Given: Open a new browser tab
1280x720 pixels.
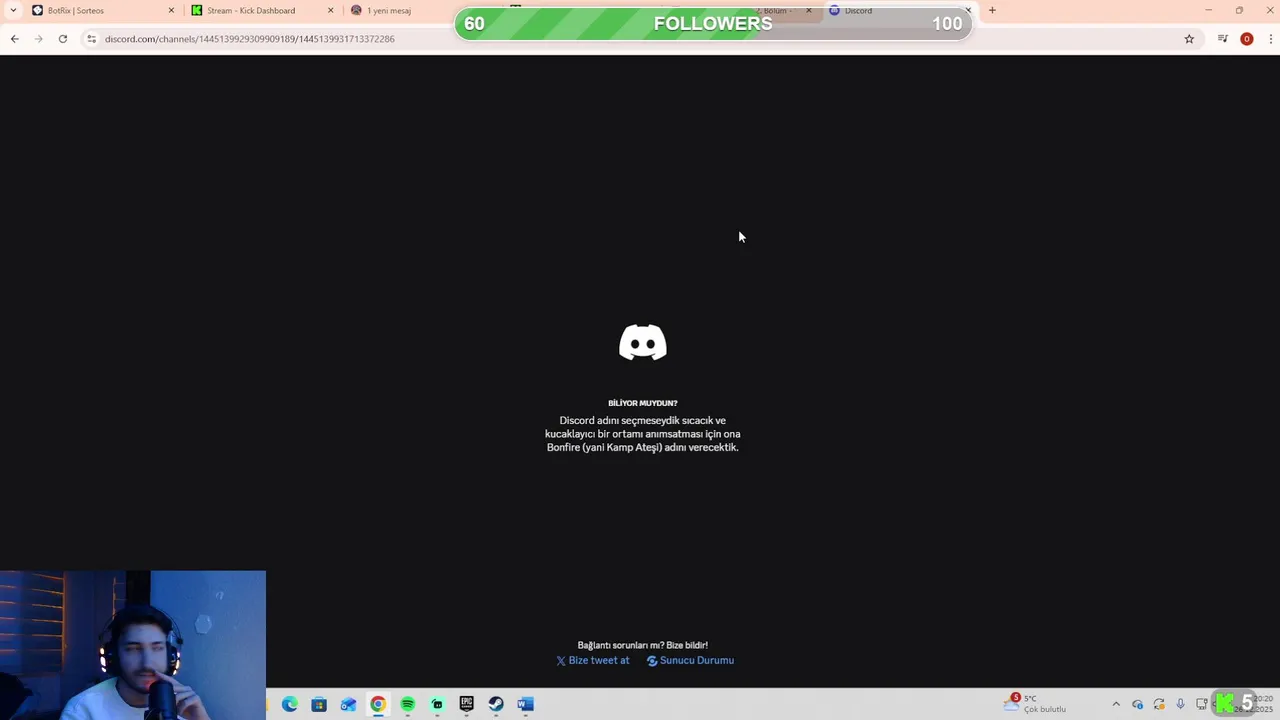Looking at the screenshot, I should tap(992, 10).
